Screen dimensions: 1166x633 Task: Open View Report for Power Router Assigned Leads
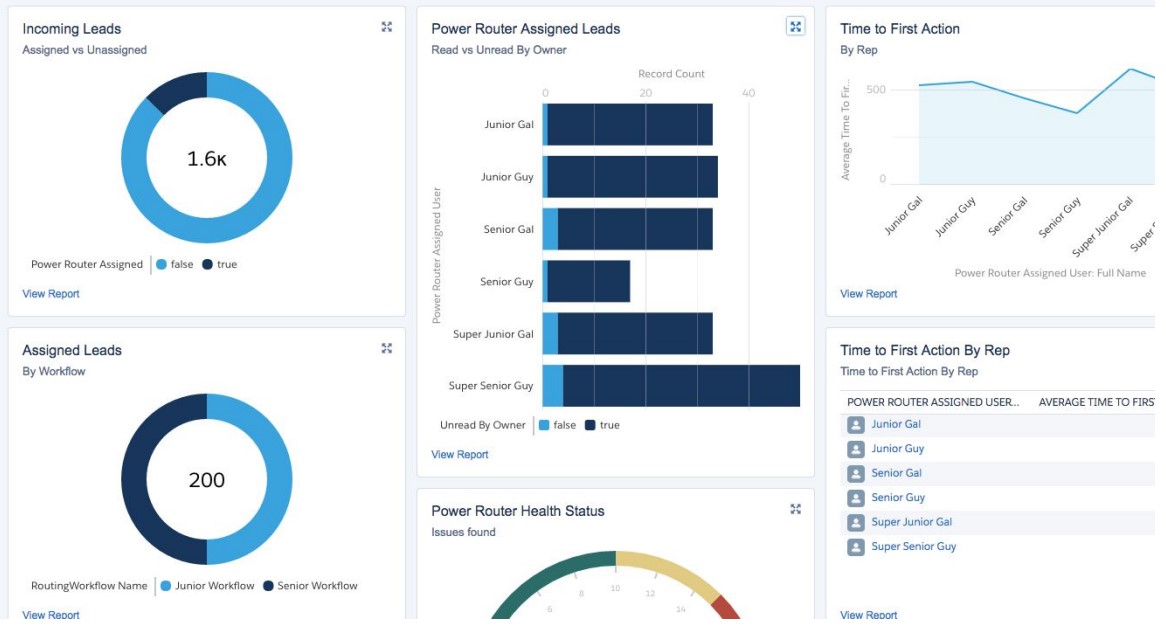[460, 454]
